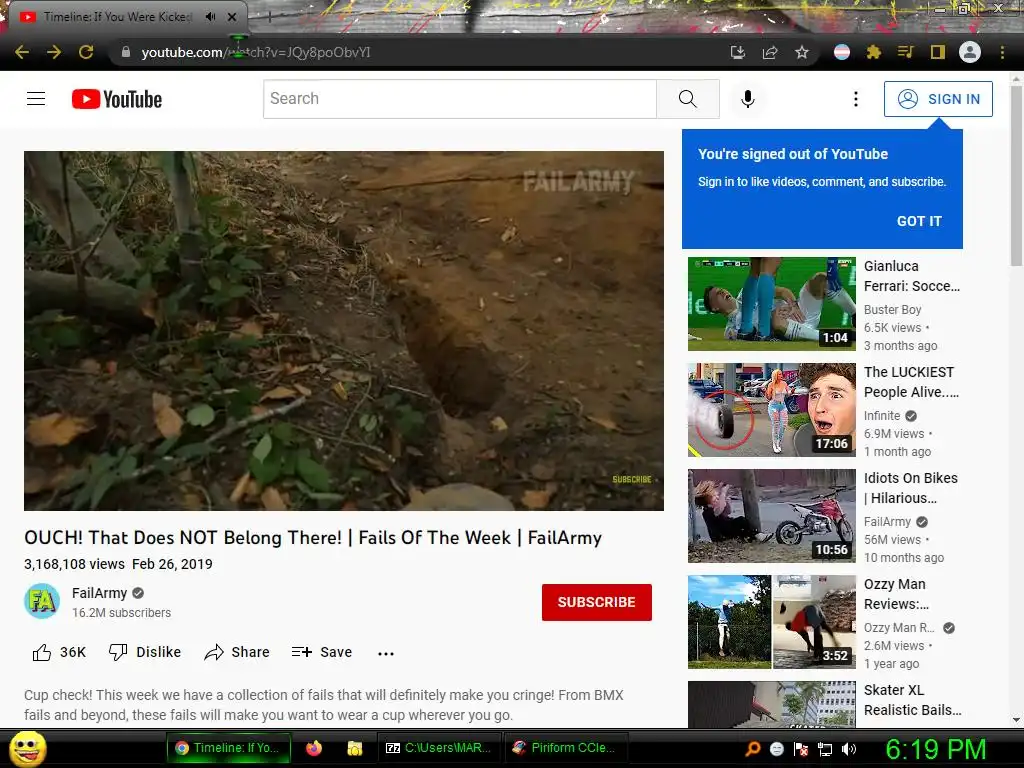Switch to 7-Zip C:\Users taskbar window
The width and height of the screenshot is (1024, 768).
(439, 748)
